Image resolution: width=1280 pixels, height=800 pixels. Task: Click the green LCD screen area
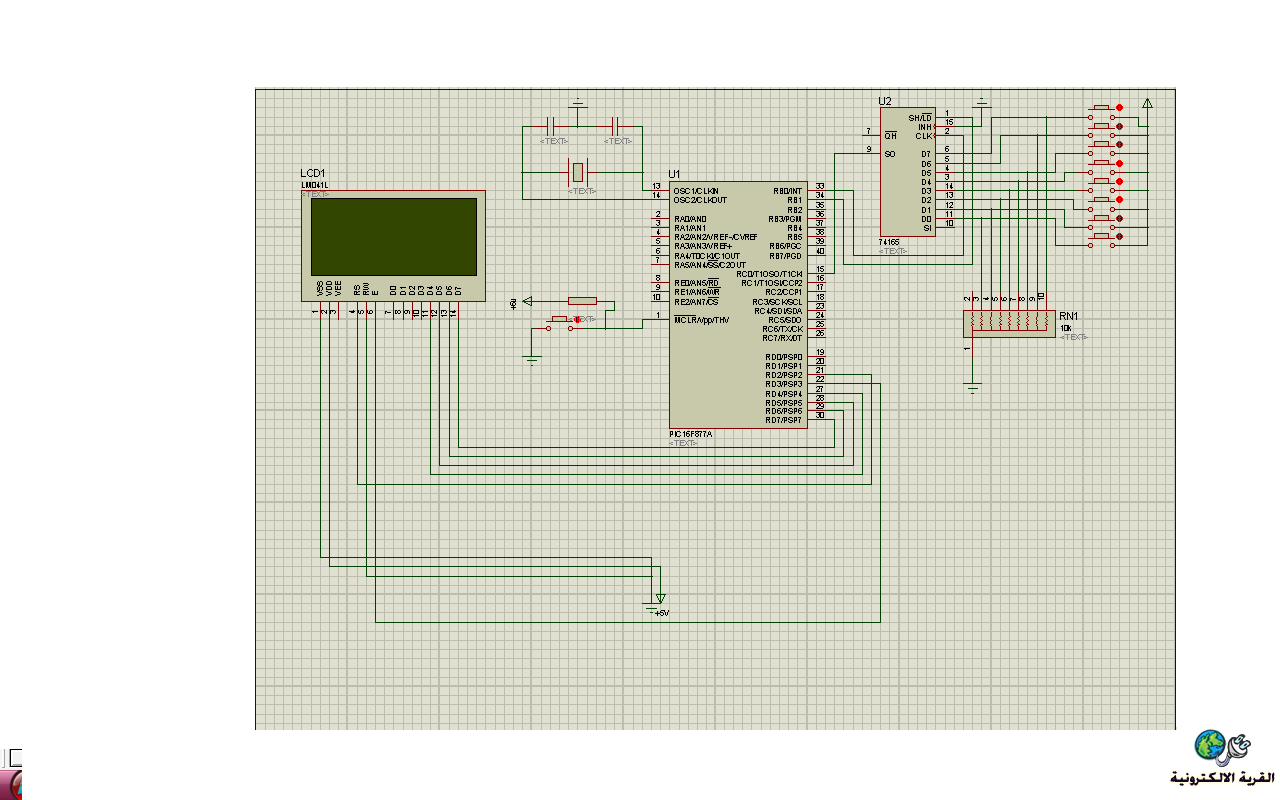(x=393, y=237)
